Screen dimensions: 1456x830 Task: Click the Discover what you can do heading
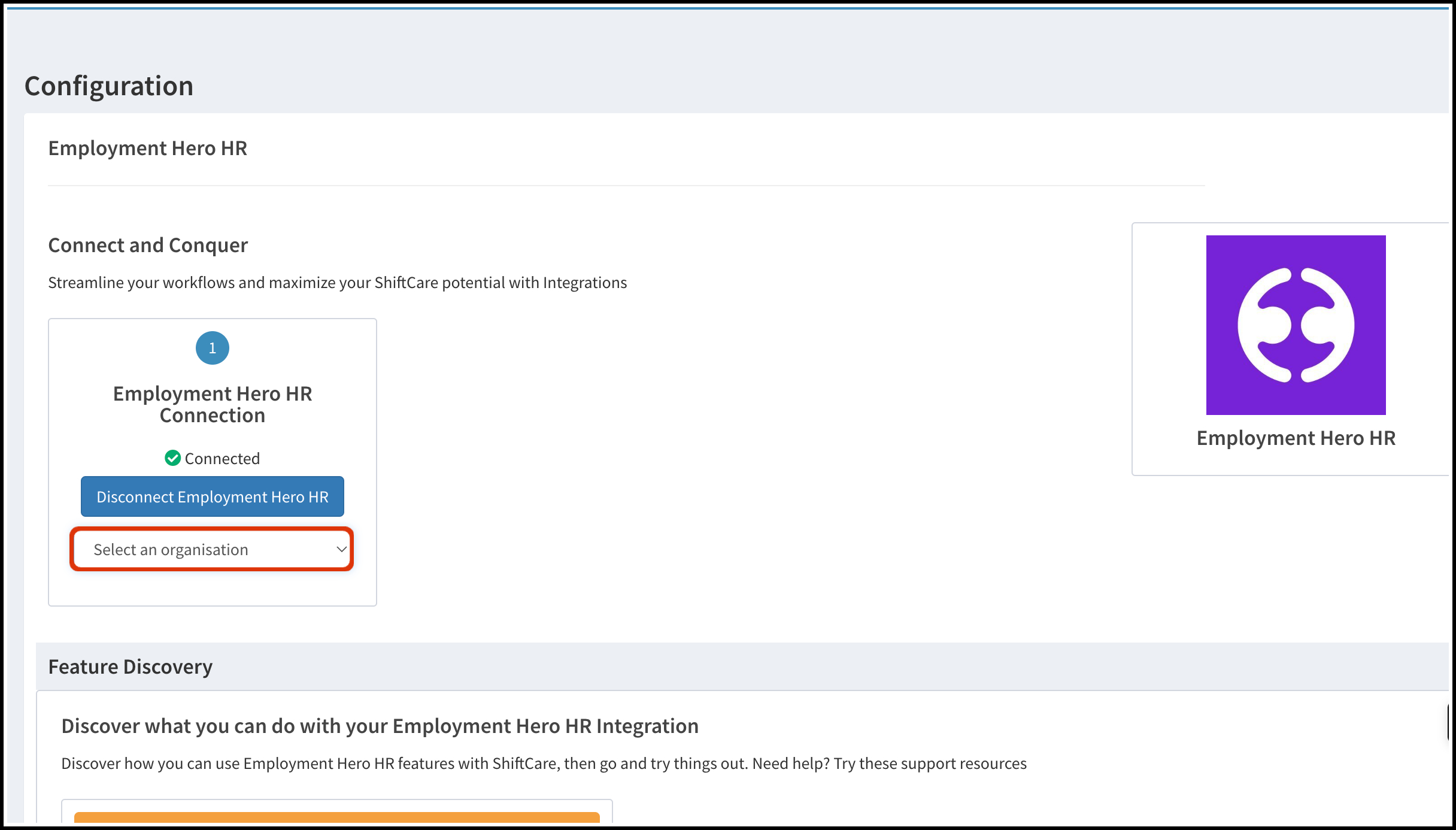[x=380, y=726]
